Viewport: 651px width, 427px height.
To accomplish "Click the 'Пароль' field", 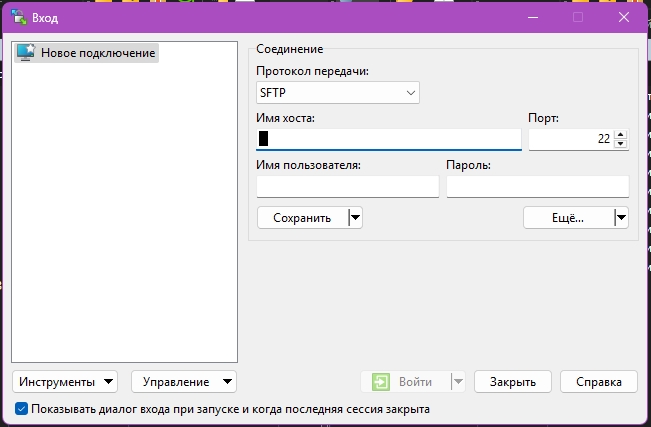I will [x=538, y=186].
